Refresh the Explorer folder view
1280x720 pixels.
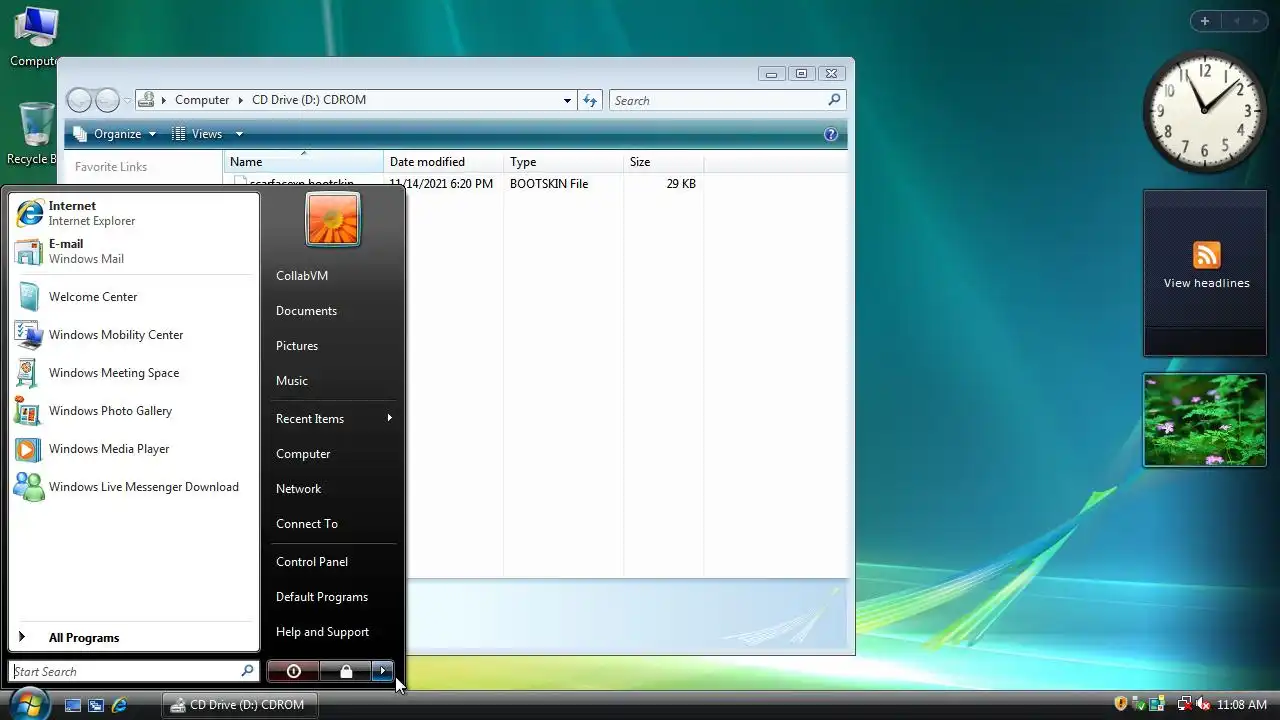[590, 100]
